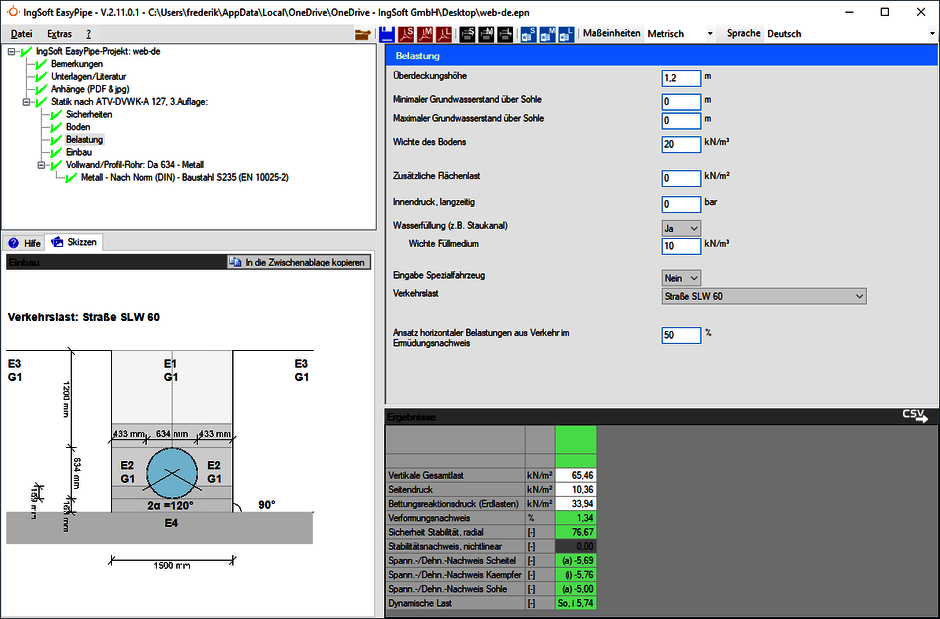
Task: Collapse the Vollwand/Profil-Rohr tree node
Action: (x=41, y=165)
